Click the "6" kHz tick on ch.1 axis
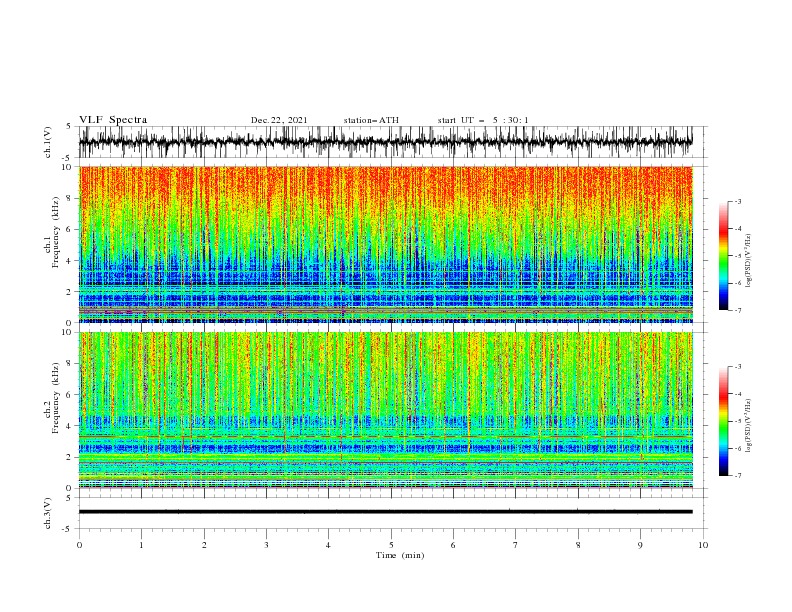This screenshot has height=612, width=792. click(x=70, y=229)
